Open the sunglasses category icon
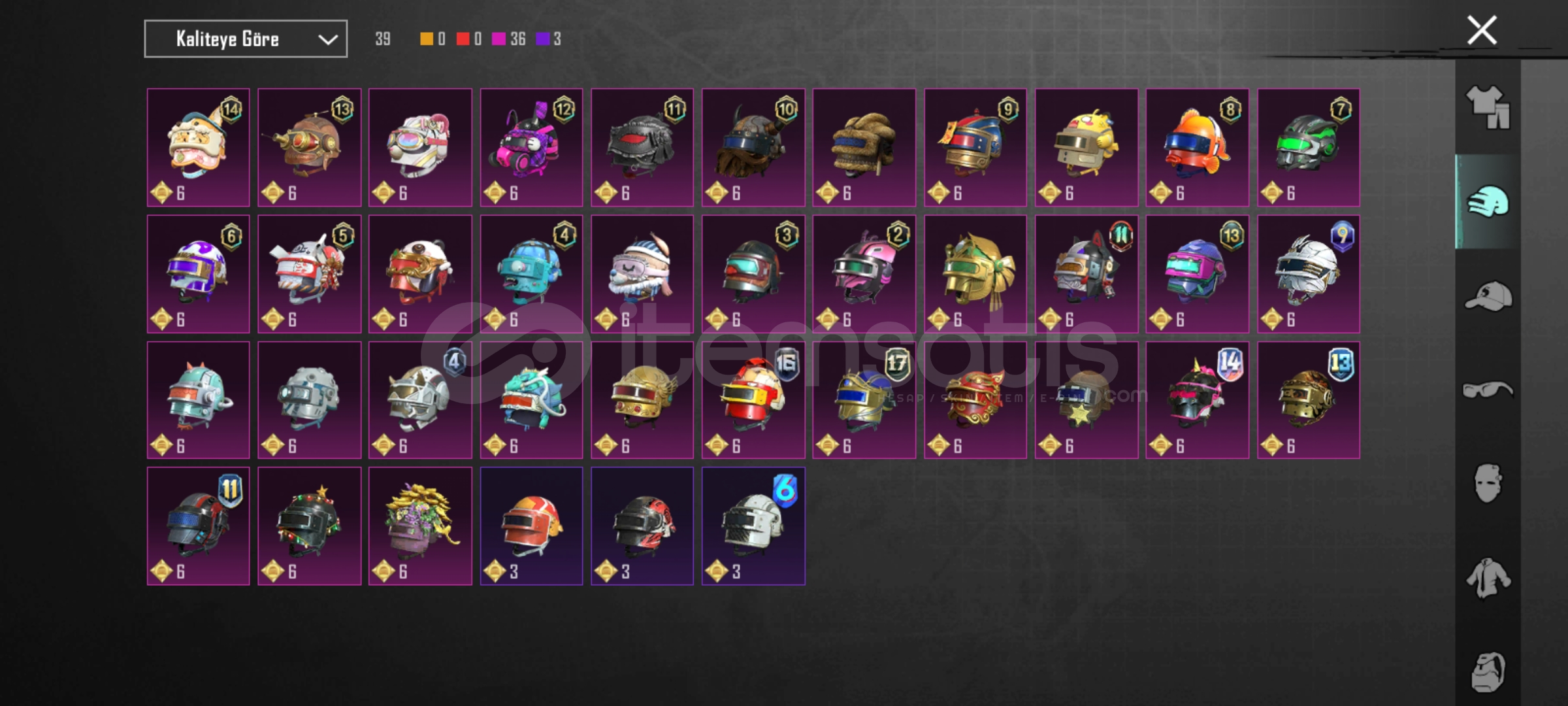This screenshot has width=1568, height=706. pyautogui.click(x=1488, y=390)
